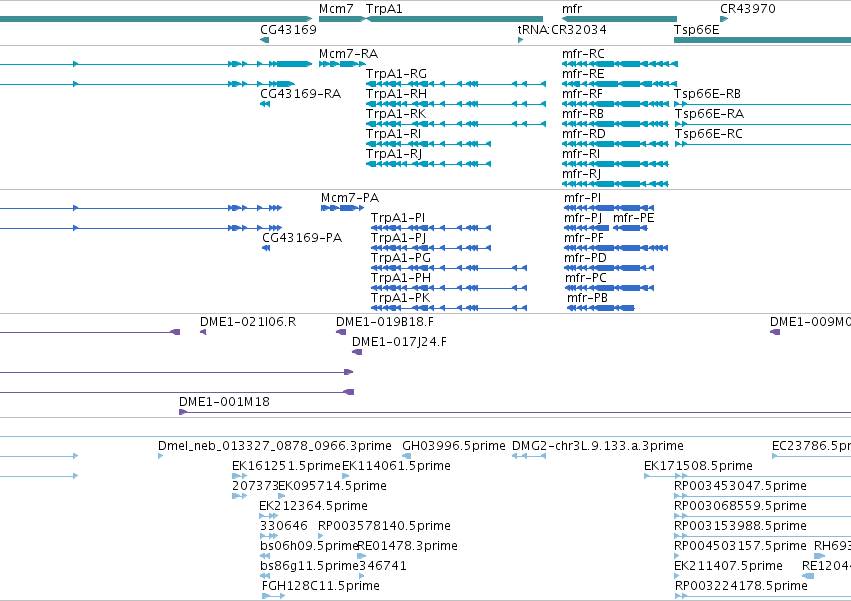Screen dimensions: 851x601
Task: Select the mfr-RE transcript label
Action: point(583,74)
